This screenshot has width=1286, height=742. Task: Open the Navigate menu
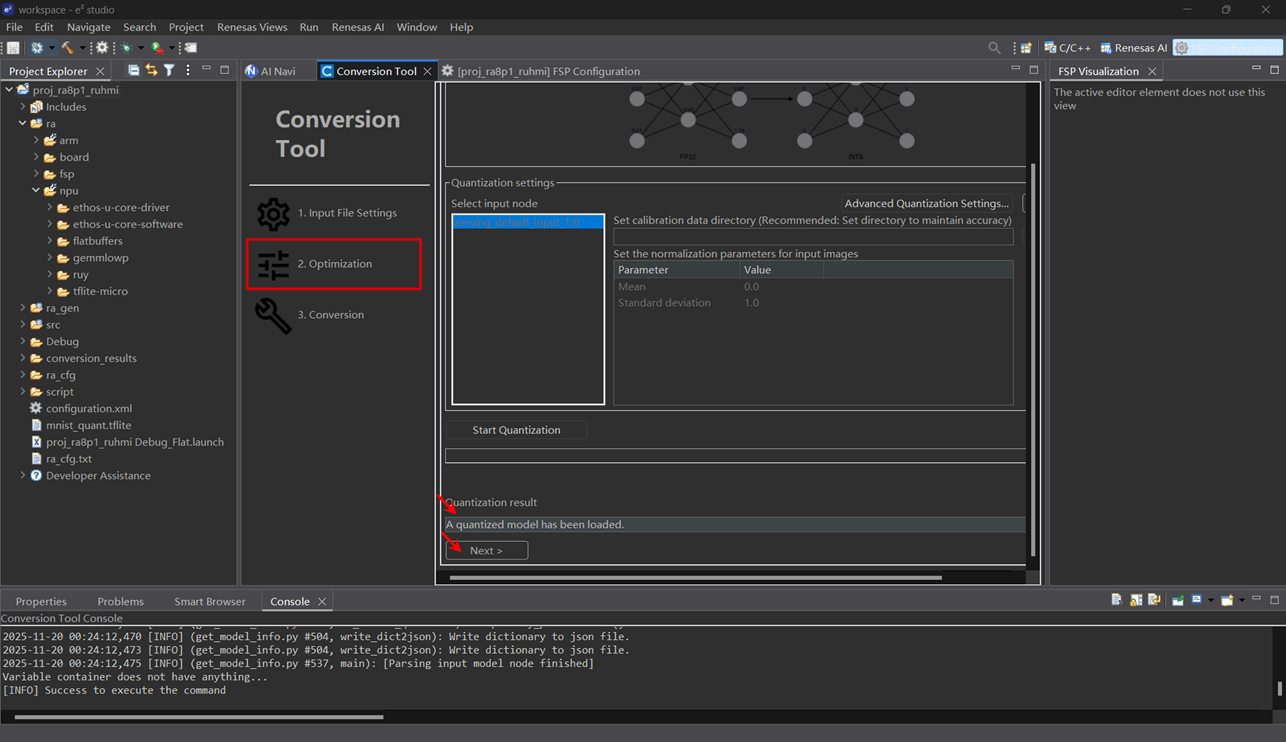[x=88, y=27]
